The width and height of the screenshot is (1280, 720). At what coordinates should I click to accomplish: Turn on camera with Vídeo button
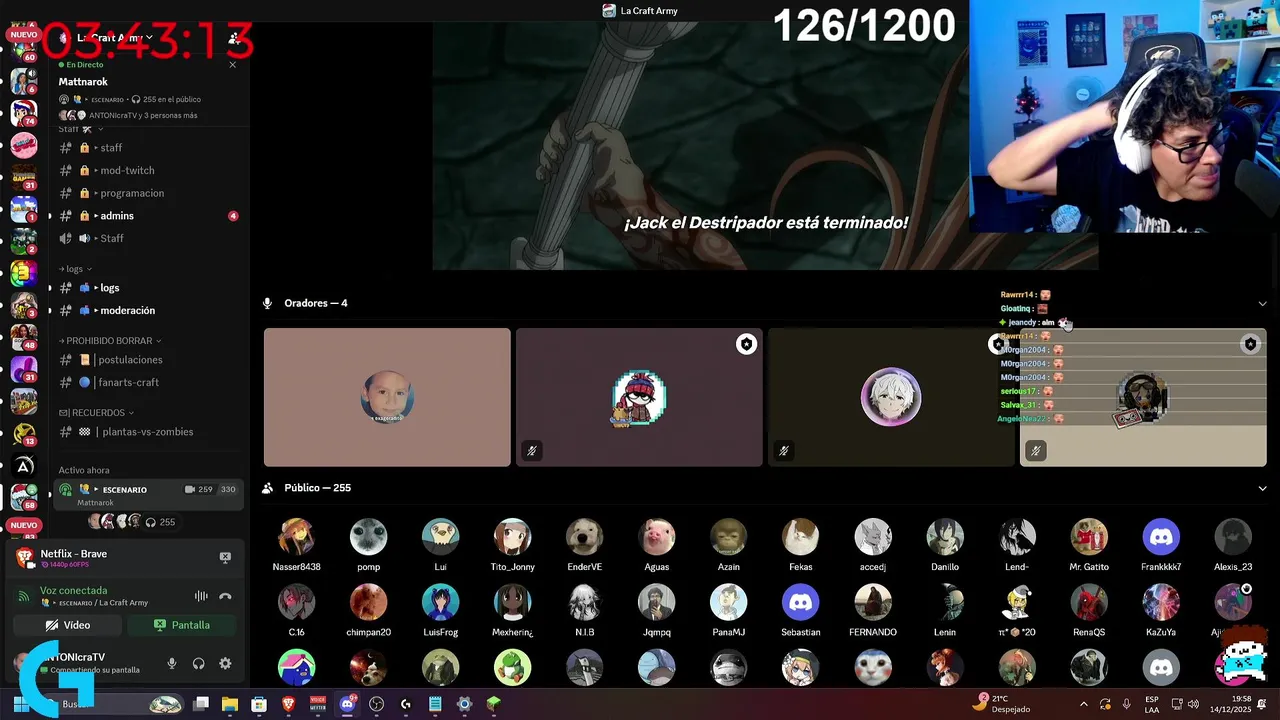tap(68, 625)
